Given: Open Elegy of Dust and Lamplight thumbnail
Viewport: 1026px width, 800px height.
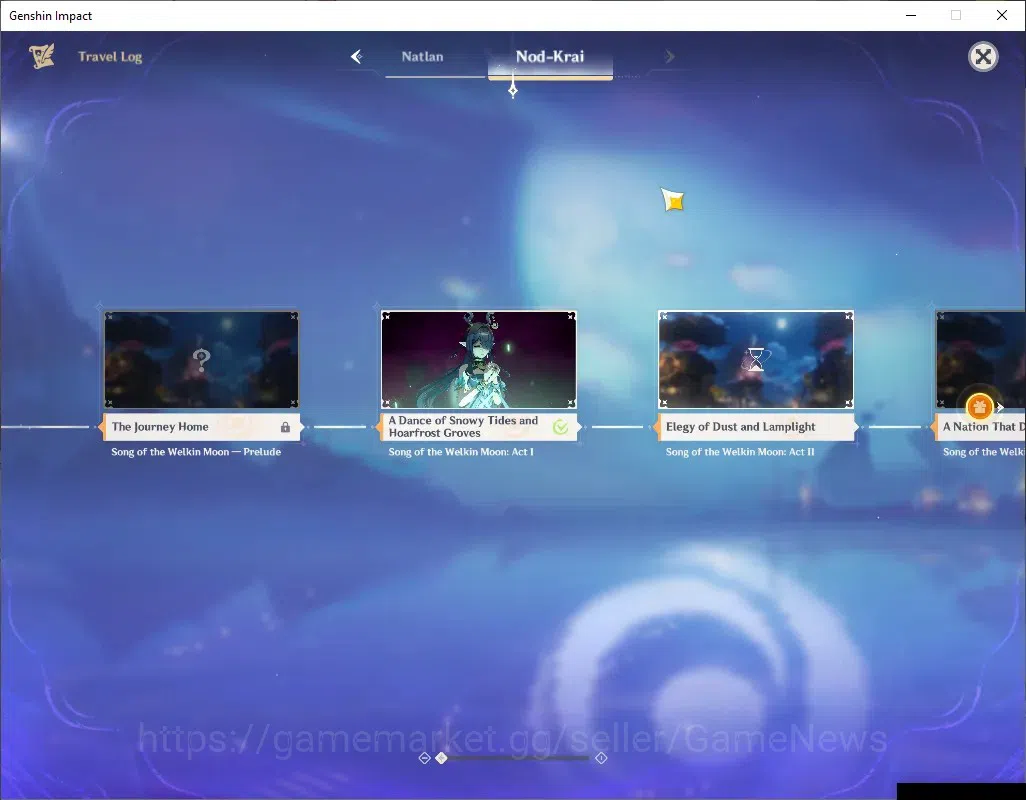Looking at the screenshot, I should pos(756,359).
